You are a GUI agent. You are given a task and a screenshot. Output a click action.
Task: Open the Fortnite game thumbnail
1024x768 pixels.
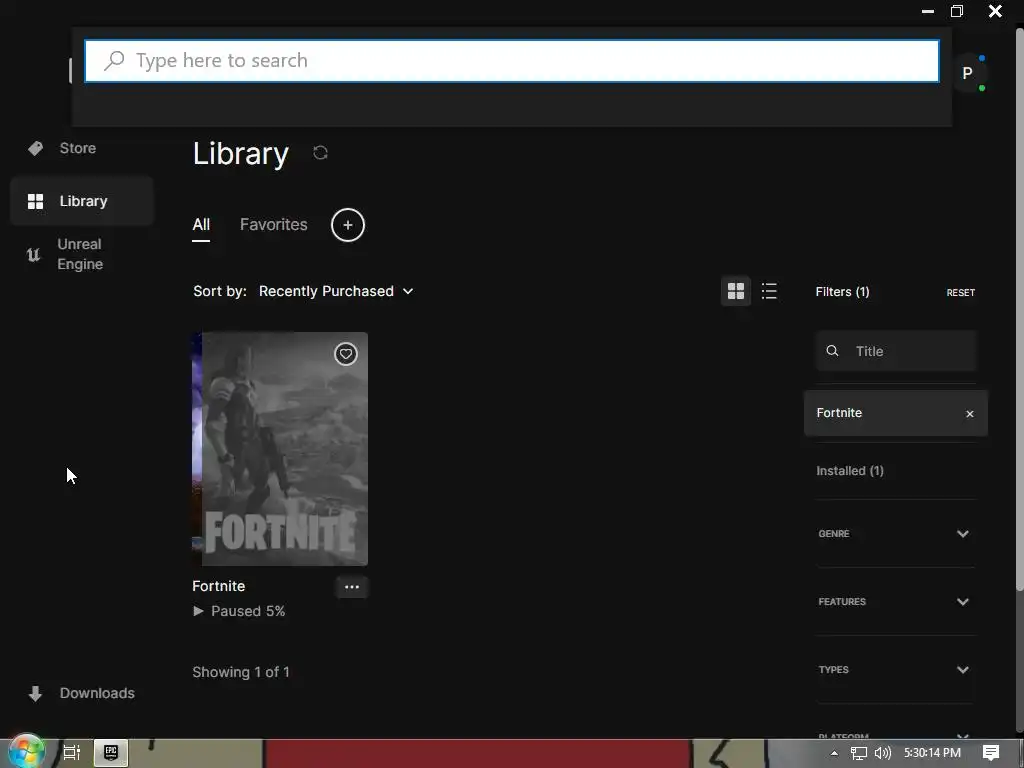click(x=280, y=449)
